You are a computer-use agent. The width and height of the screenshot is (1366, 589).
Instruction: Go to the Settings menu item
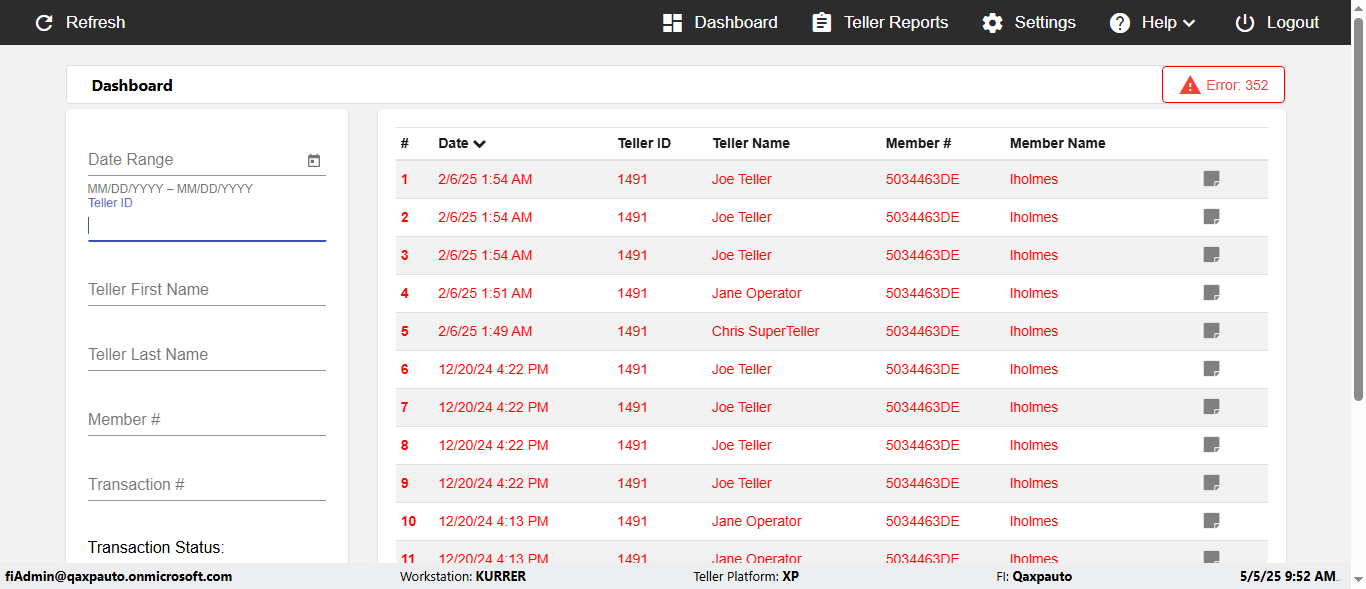[x=1045, y=23]
